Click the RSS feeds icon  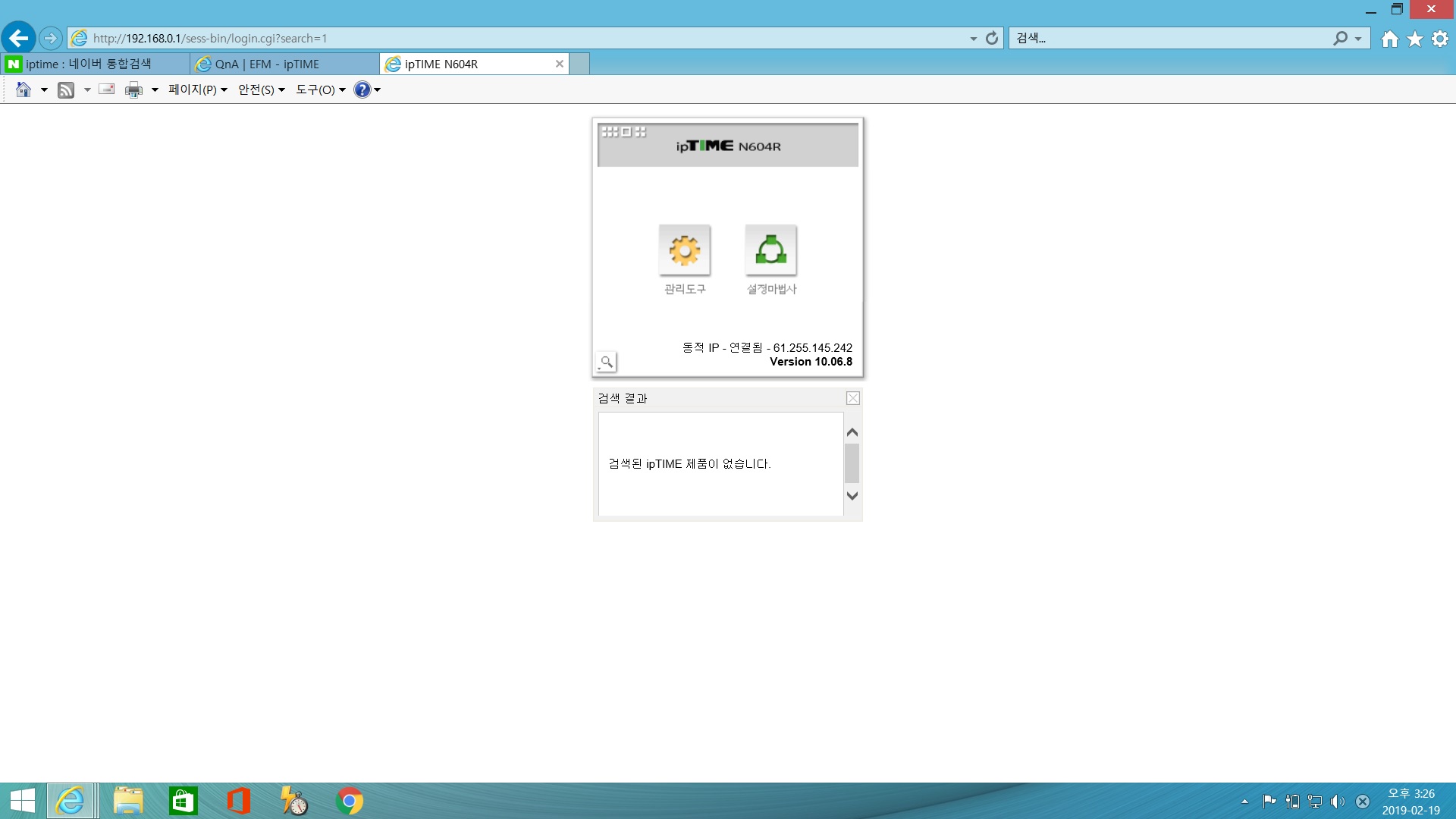pyautogui.click(x=66, y=90)
